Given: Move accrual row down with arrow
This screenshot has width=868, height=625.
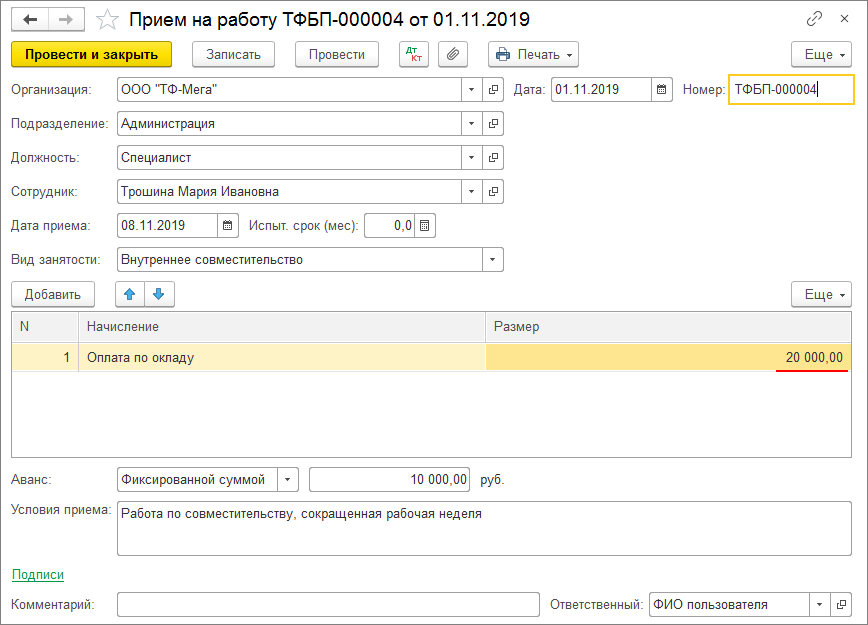Looking at the screenshot, I should point(160,294).
